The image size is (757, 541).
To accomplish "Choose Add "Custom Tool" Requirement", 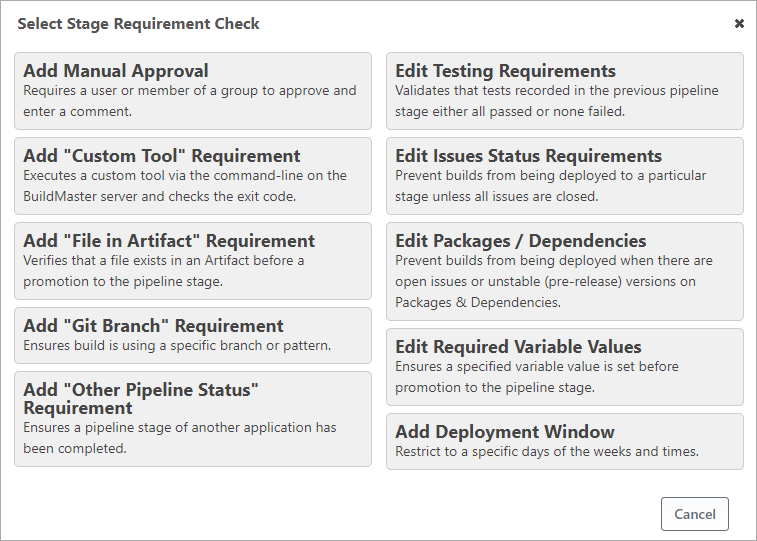I will 161,156.
